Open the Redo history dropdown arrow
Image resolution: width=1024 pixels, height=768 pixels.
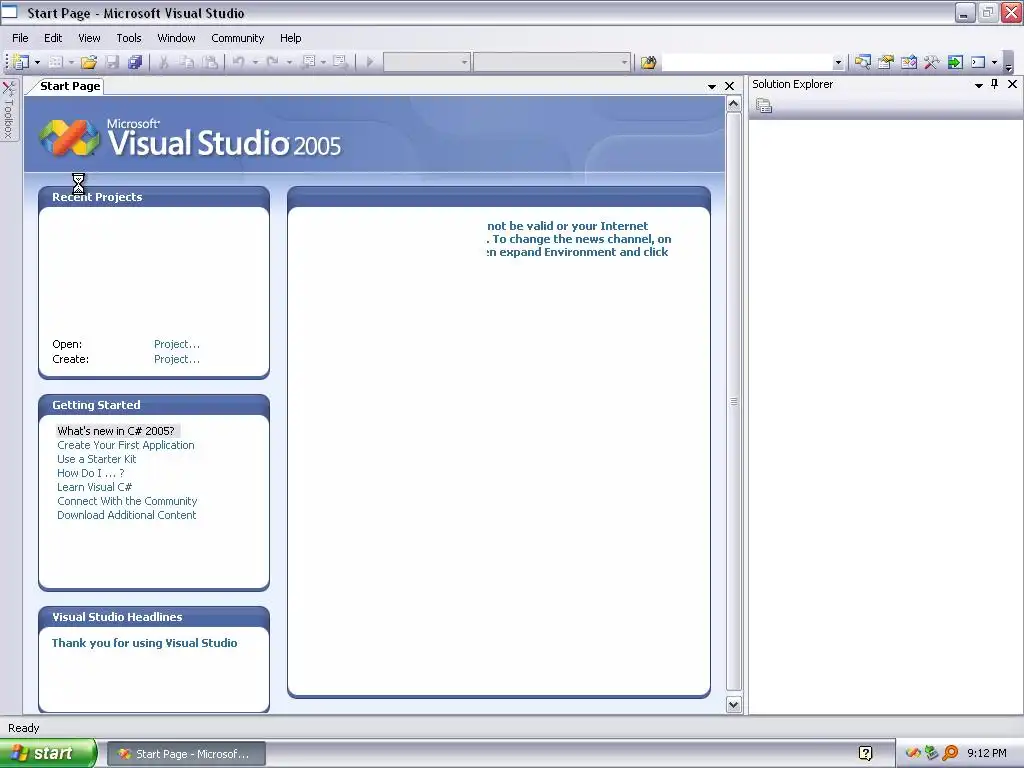pyautogui.click(x=289, y=62)
